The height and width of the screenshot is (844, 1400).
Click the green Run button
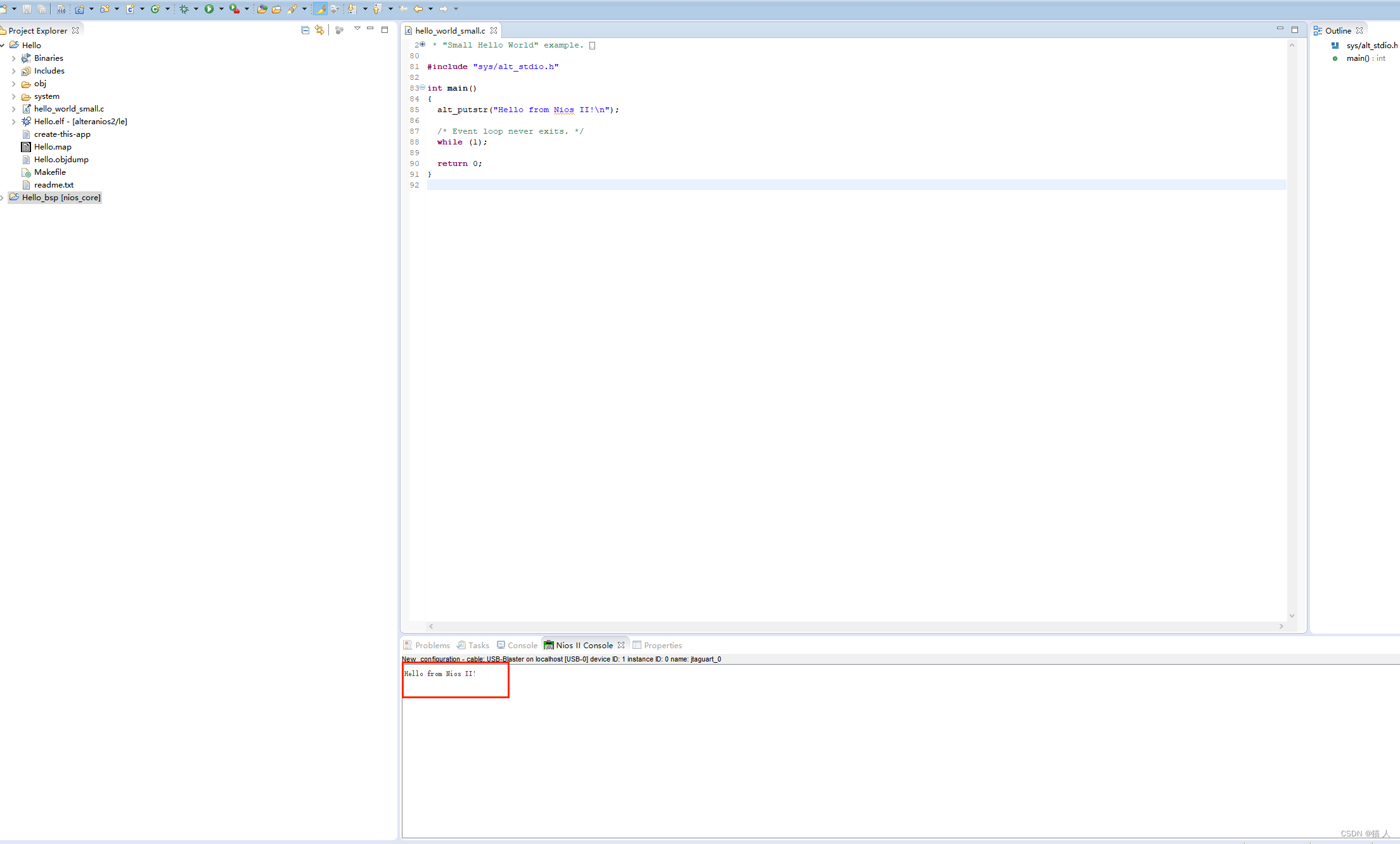209,9
